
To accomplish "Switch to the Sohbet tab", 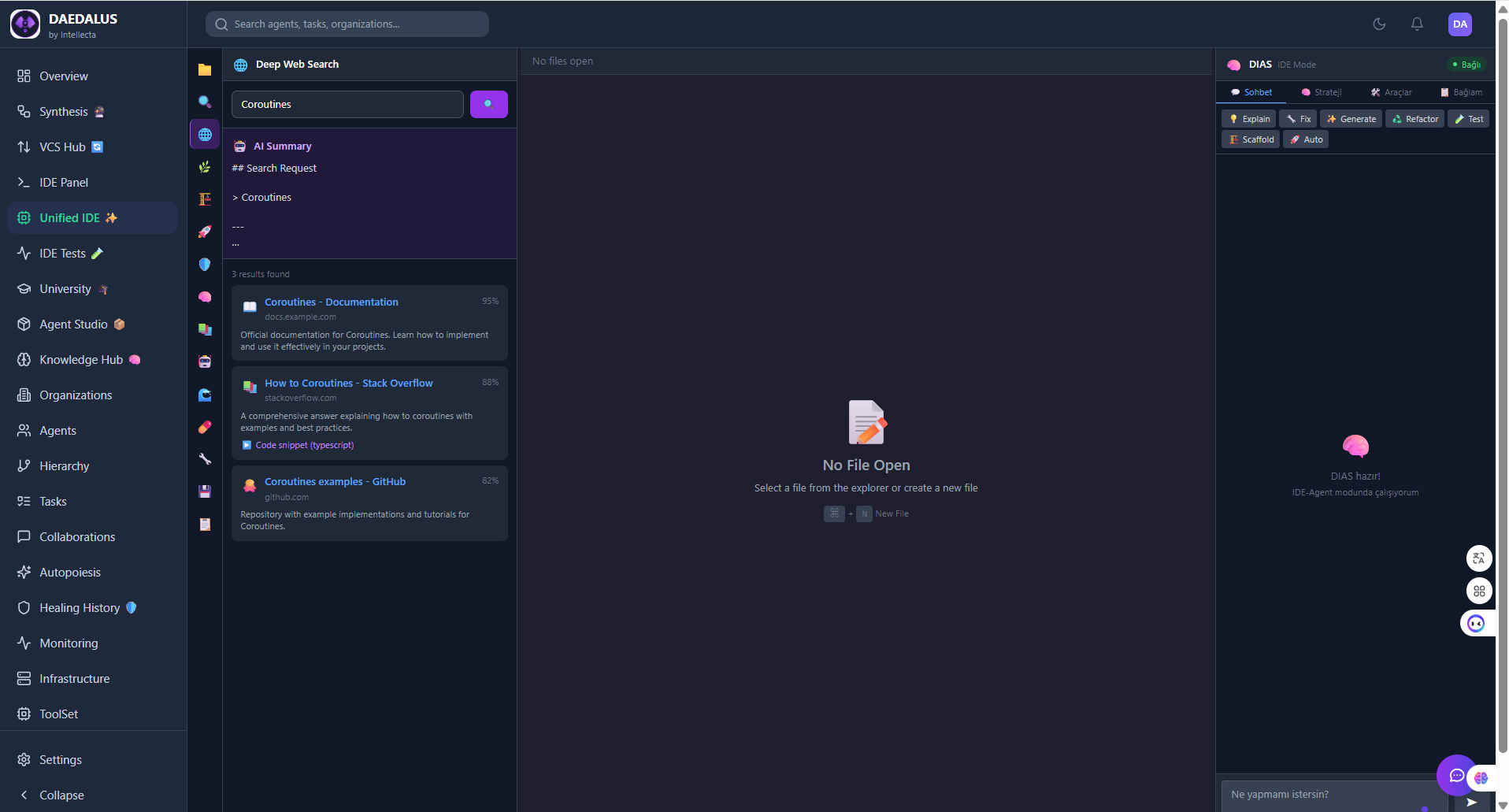I will point(1251,92).
